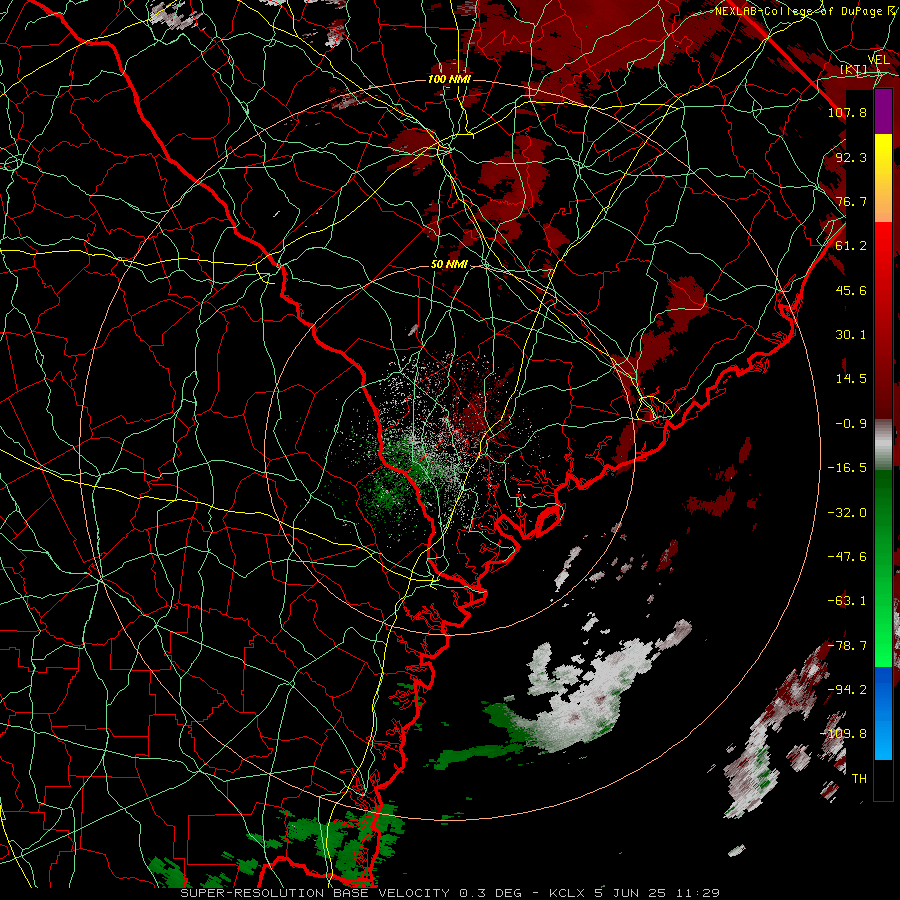Select the -16.5 scale value
The width and height of the screenshot is (900, 900).
pyautogui.click(x=847, y=468)
